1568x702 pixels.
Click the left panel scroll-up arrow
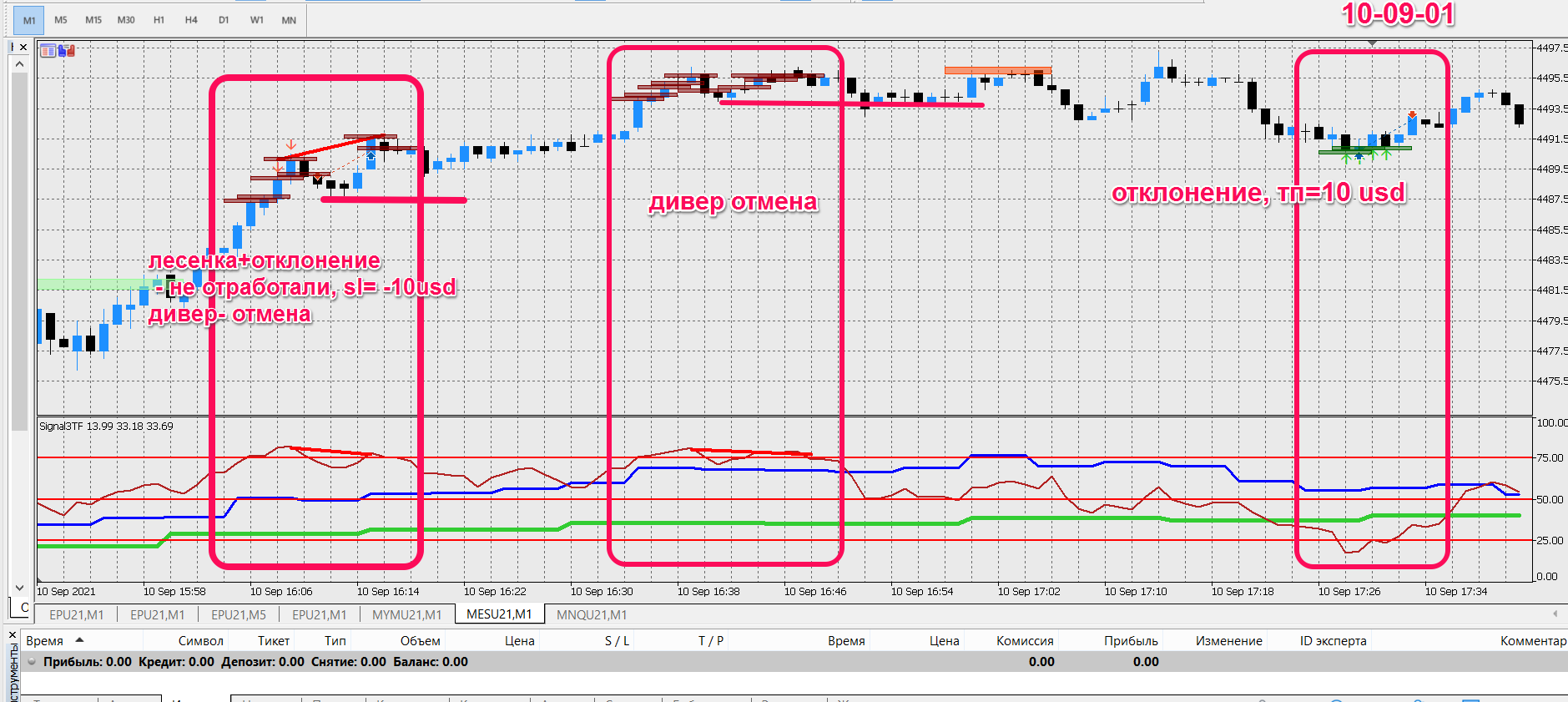pyautogui.click(x=20, y=64)
